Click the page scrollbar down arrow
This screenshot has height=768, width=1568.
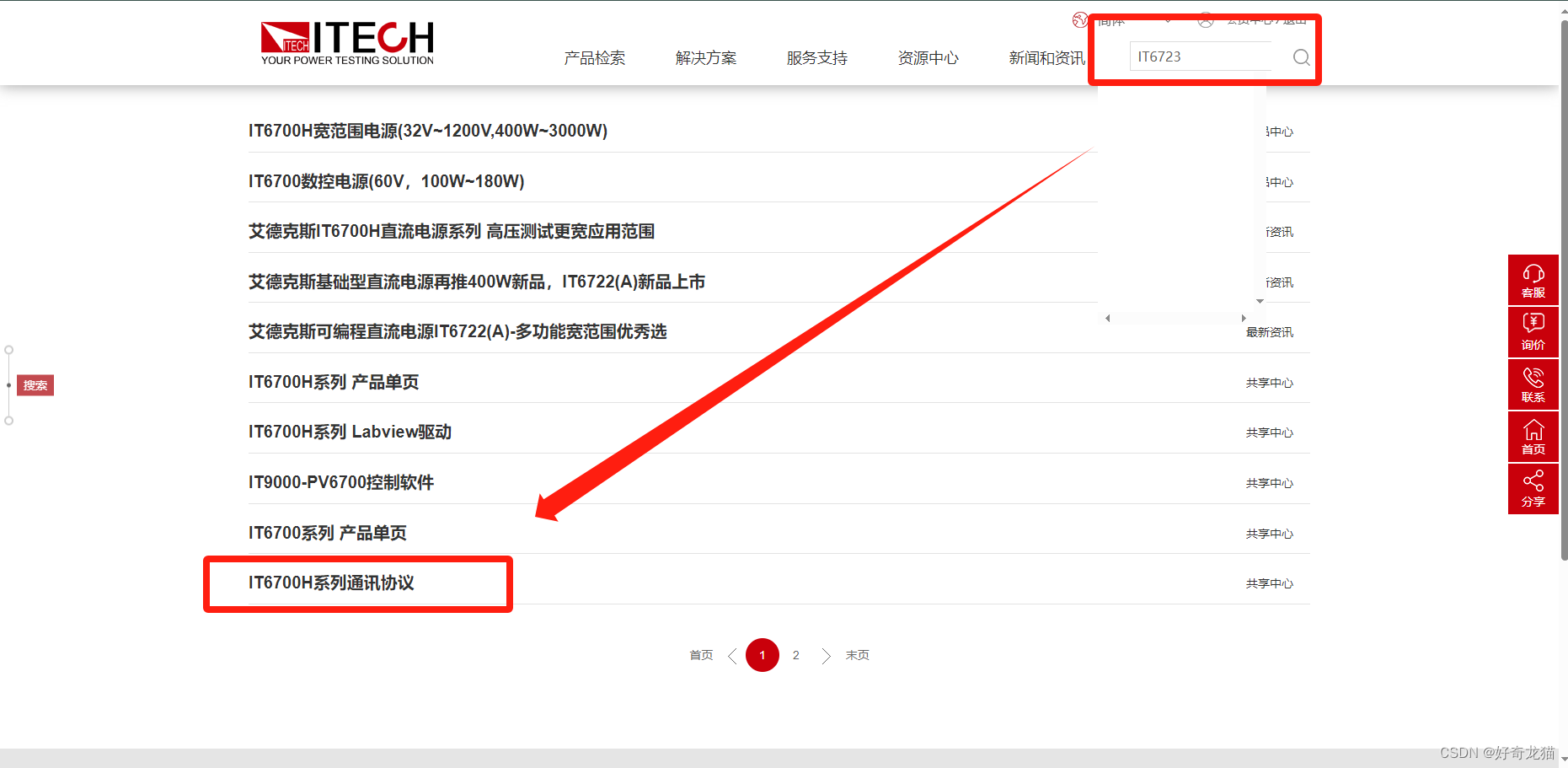coord(1564,760)
